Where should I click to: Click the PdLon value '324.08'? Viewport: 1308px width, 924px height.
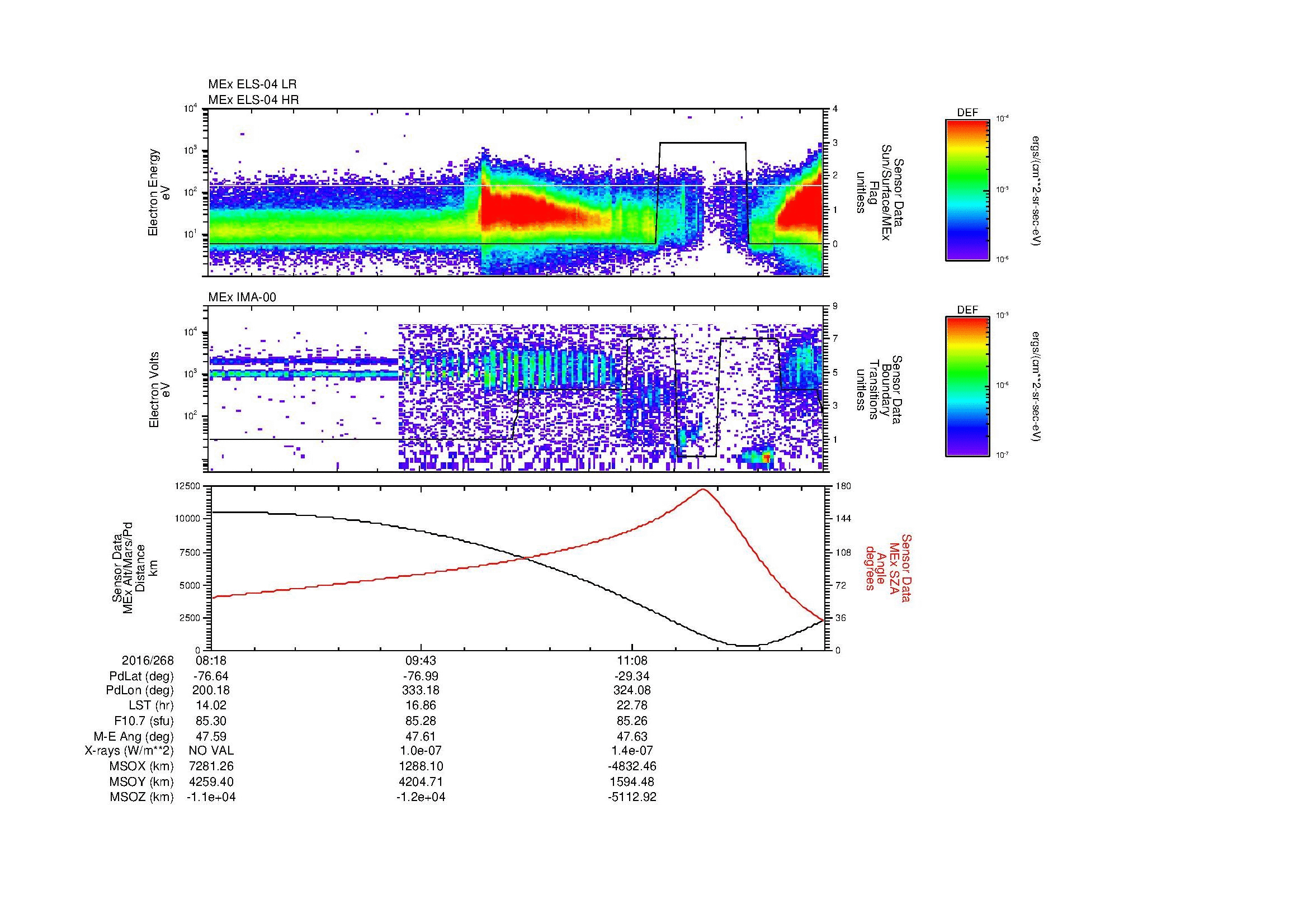click(632, 690)
